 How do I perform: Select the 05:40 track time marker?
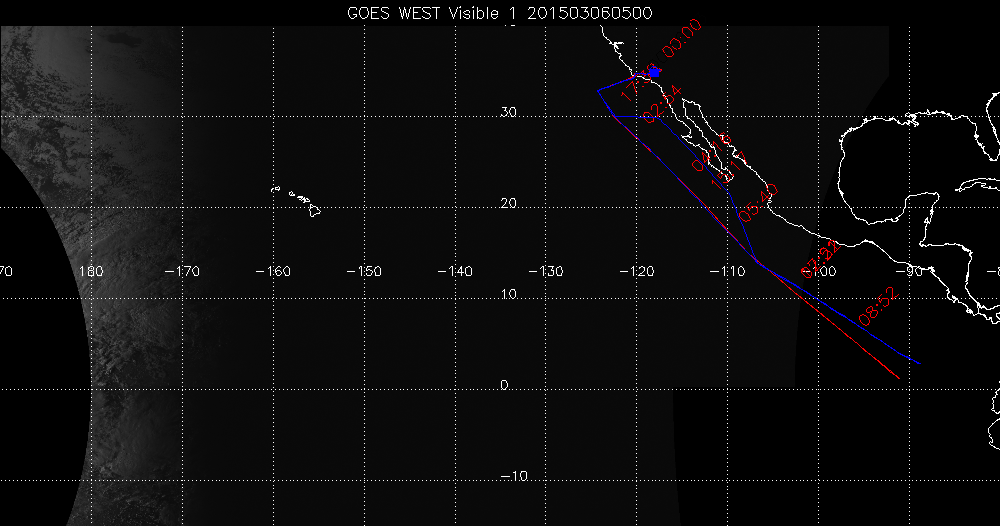click(x=758, y=202)
